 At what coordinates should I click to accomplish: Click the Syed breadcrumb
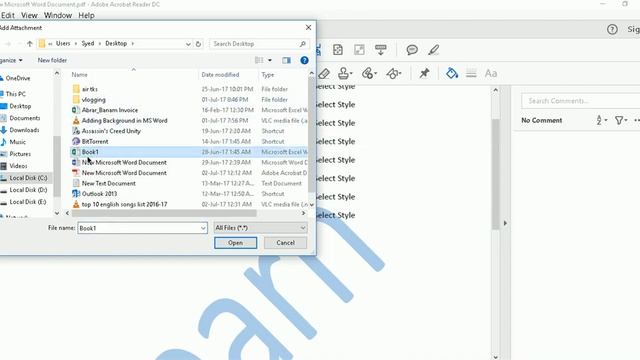pos(88,43)
